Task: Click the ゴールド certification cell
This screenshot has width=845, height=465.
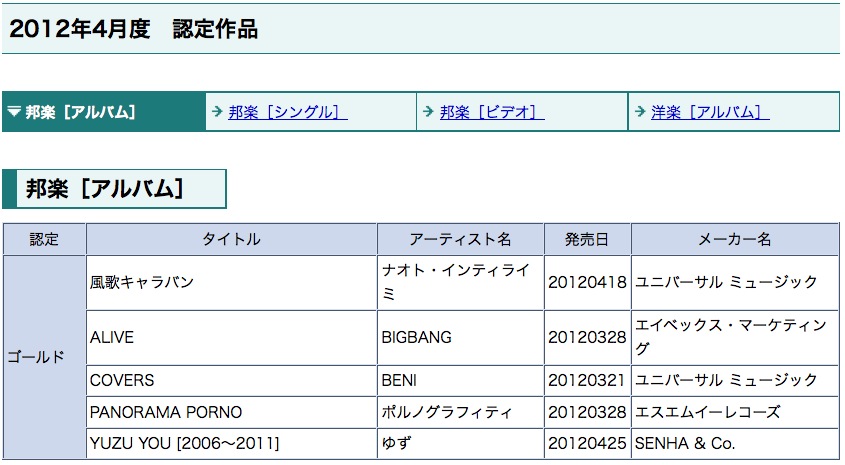Action: click(36, 357)
